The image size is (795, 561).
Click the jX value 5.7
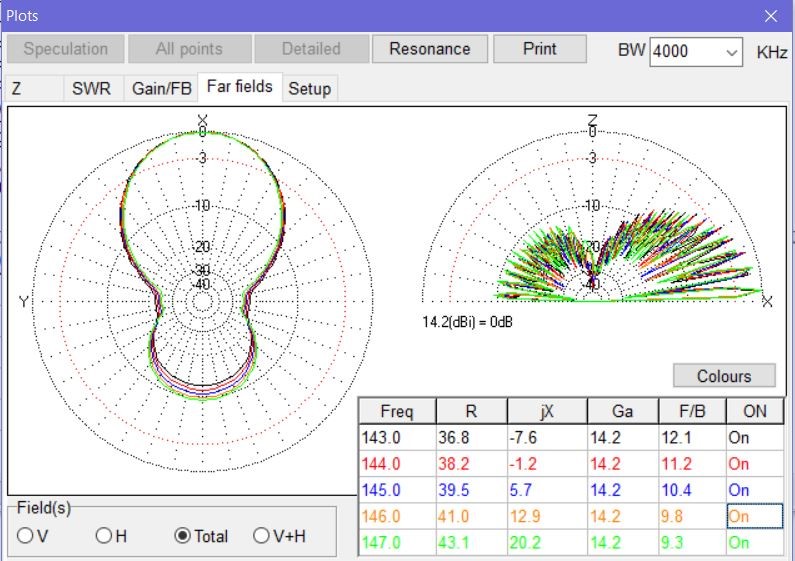547,490
